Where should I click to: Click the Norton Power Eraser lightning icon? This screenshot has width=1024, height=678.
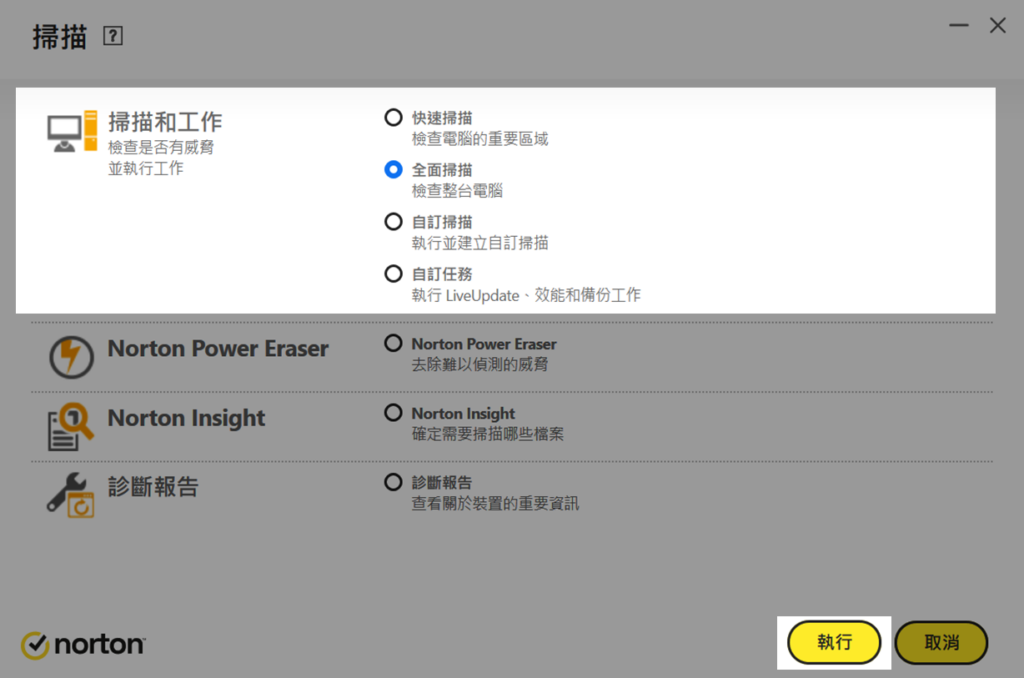71,357
